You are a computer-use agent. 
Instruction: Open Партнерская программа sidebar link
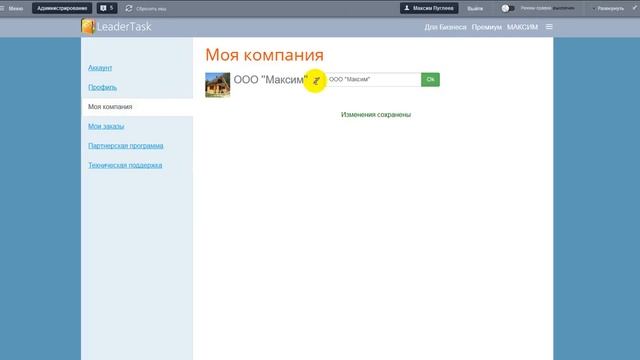tap(126, 146)
